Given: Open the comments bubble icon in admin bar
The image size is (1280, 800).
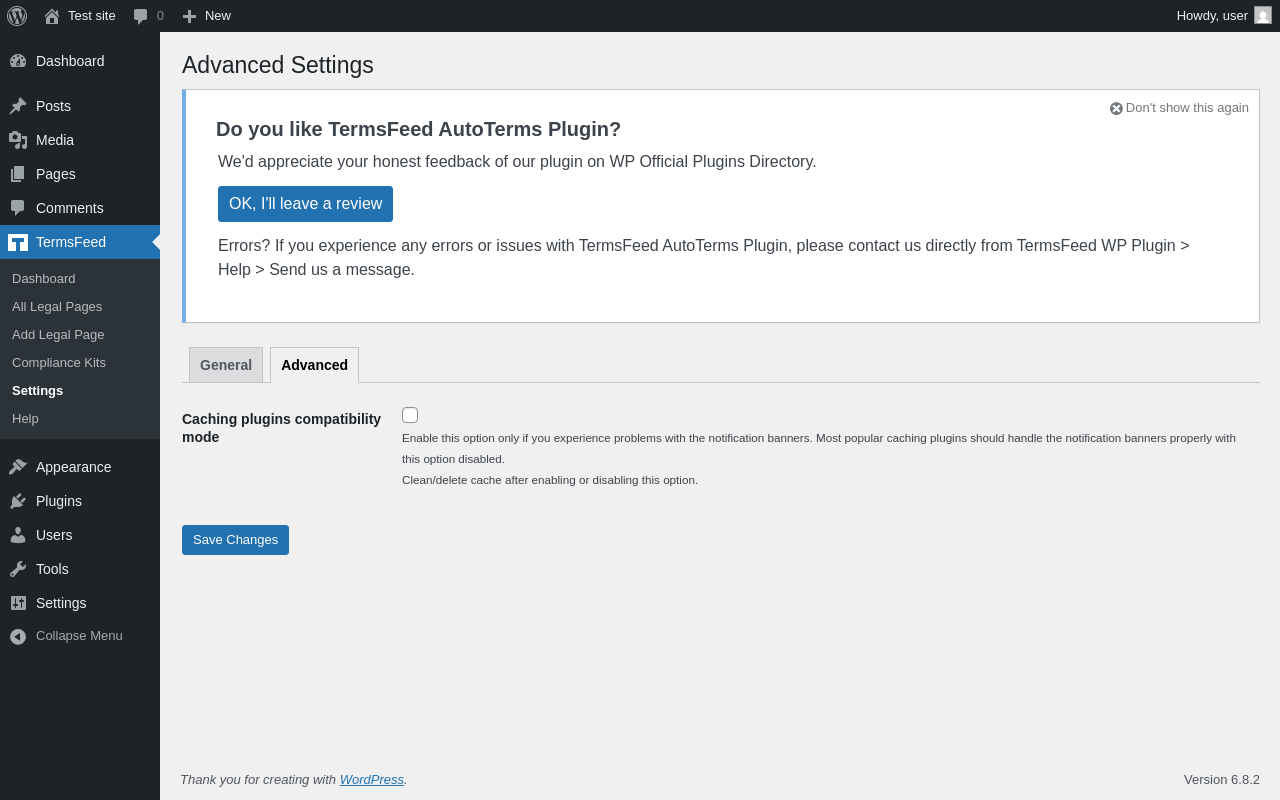Looking at the screenshot, I should click(x=141, y=16).
